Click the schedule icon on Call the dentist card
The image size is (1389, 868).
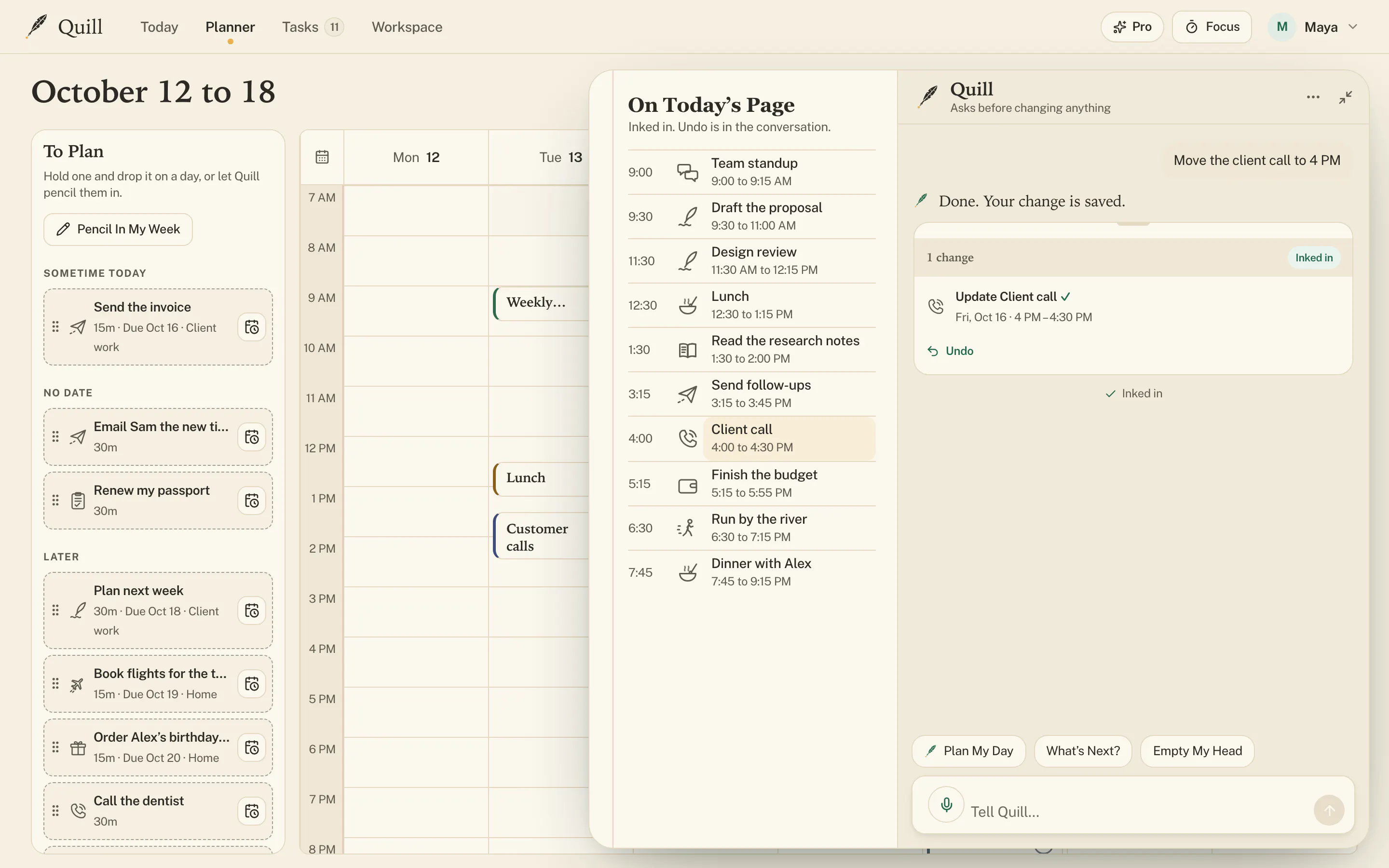251,811
